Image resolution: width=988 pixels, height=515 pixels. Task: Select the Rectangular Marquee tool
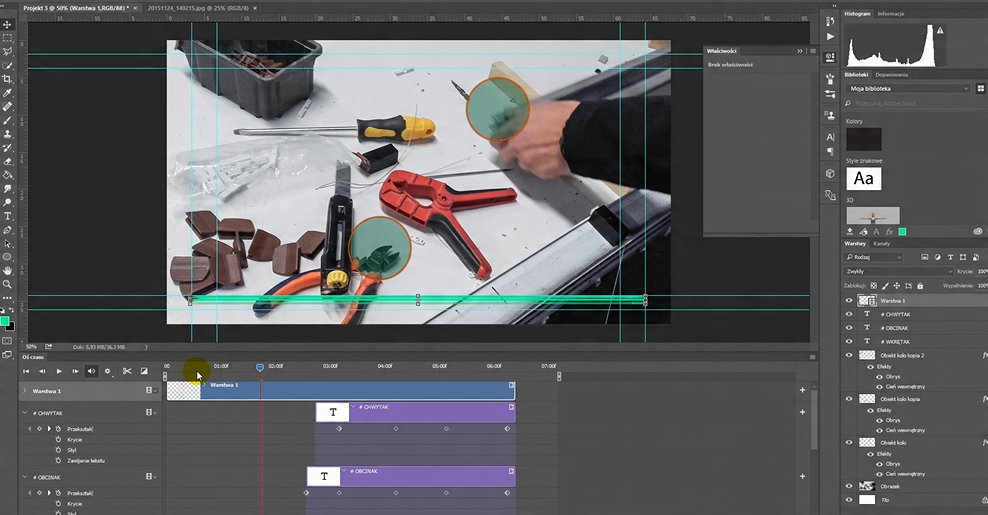[x=8, y=38]
